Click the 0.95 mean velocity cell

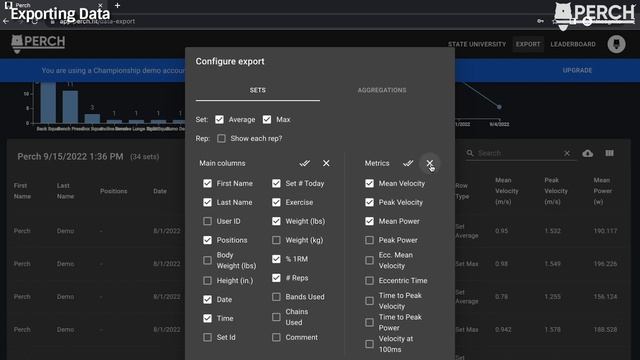pyautogui.click(x=501, y=231)
